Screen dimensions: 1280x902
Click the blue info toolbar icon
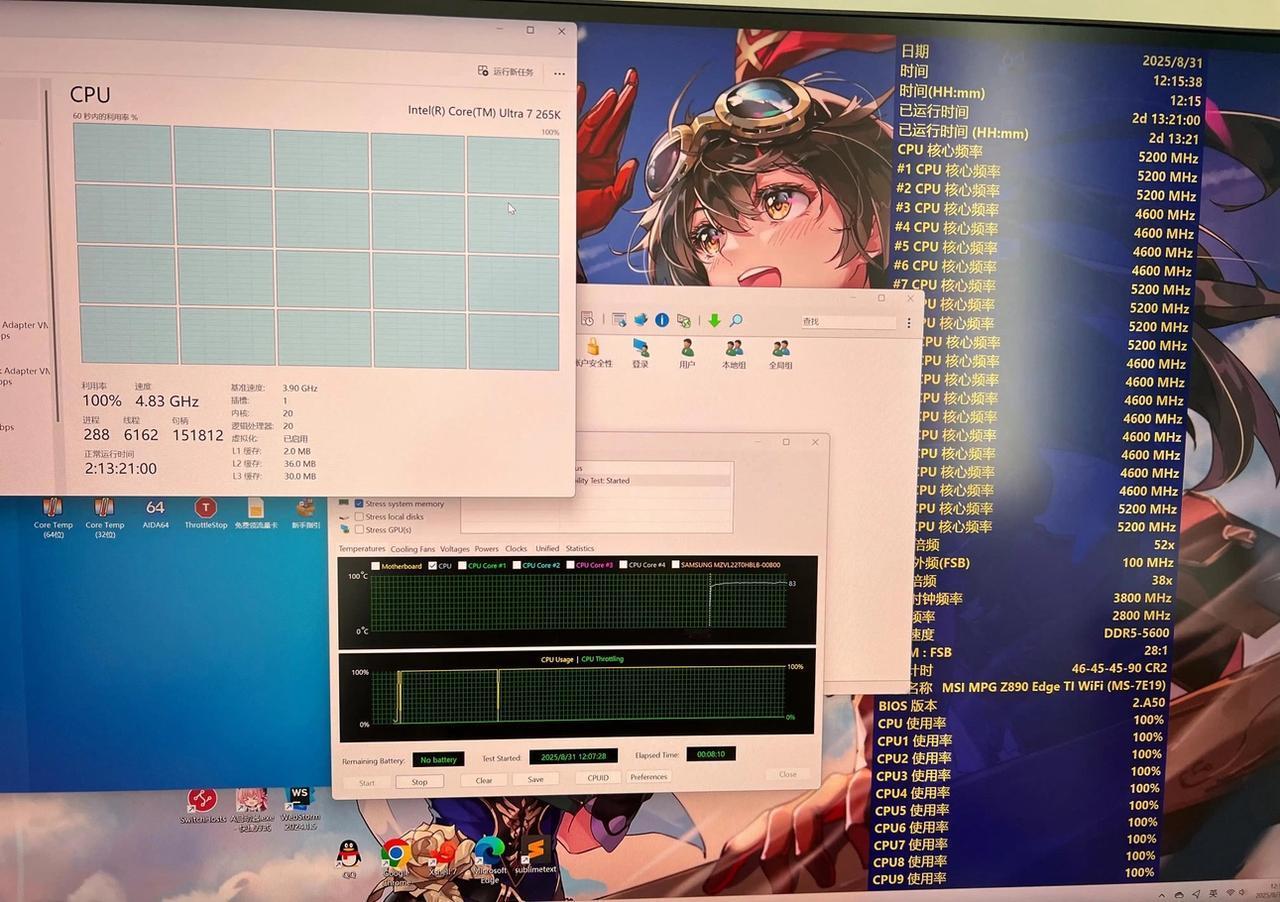(662, 320)
